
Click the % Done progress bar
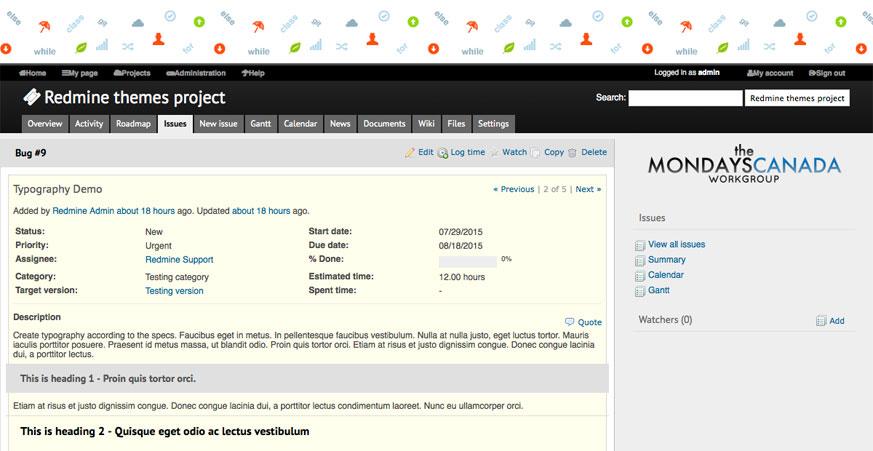(468, 262)
